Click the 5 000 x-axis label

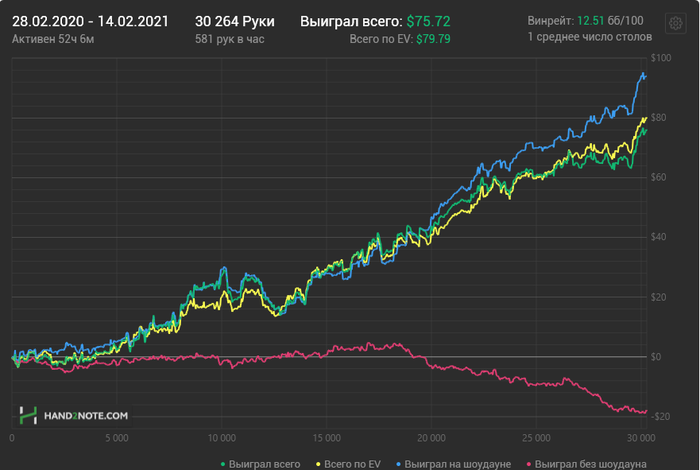[117, 438]
